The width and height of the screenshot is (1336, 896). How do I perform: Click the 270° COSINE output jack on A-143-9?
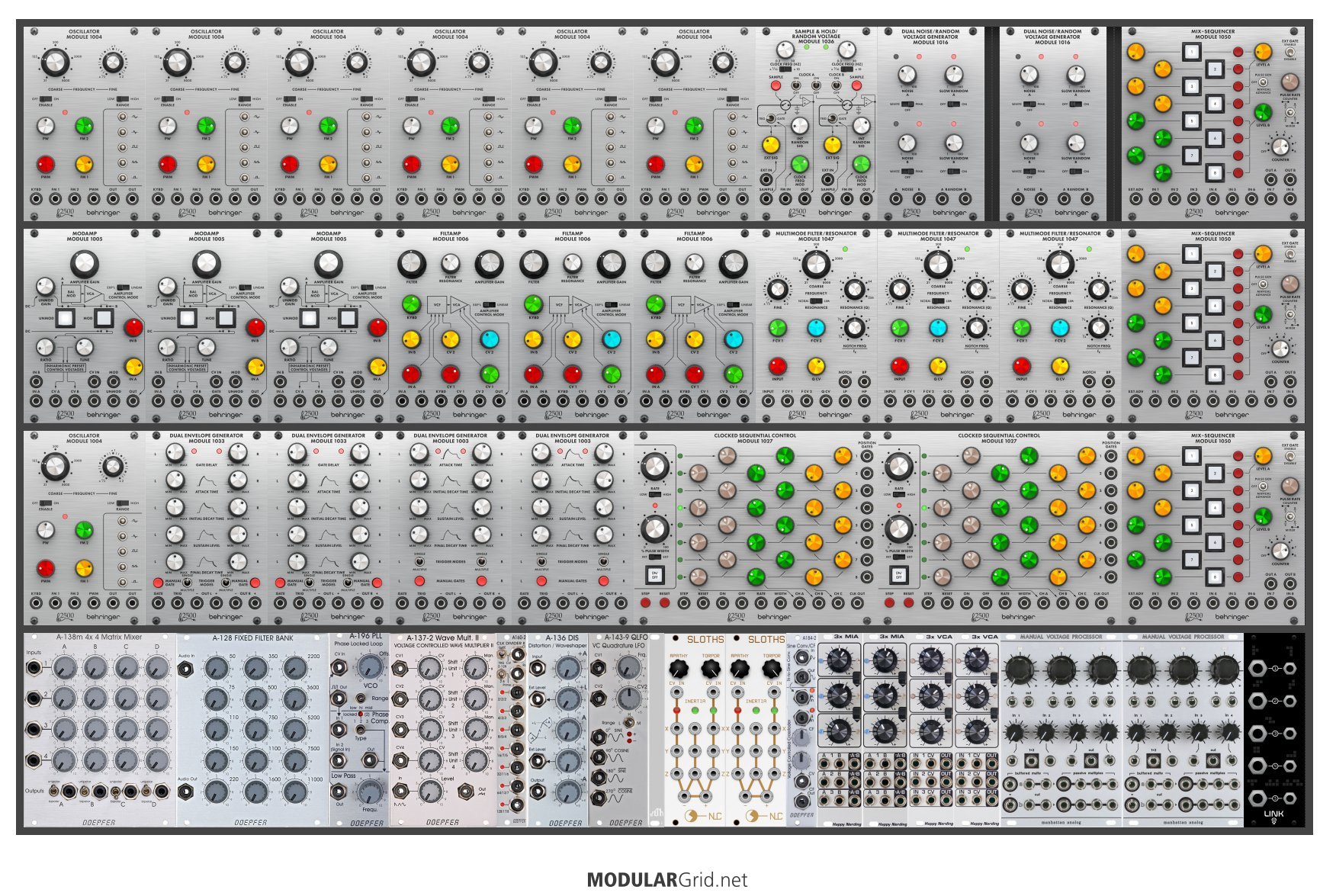click(599, 798)
